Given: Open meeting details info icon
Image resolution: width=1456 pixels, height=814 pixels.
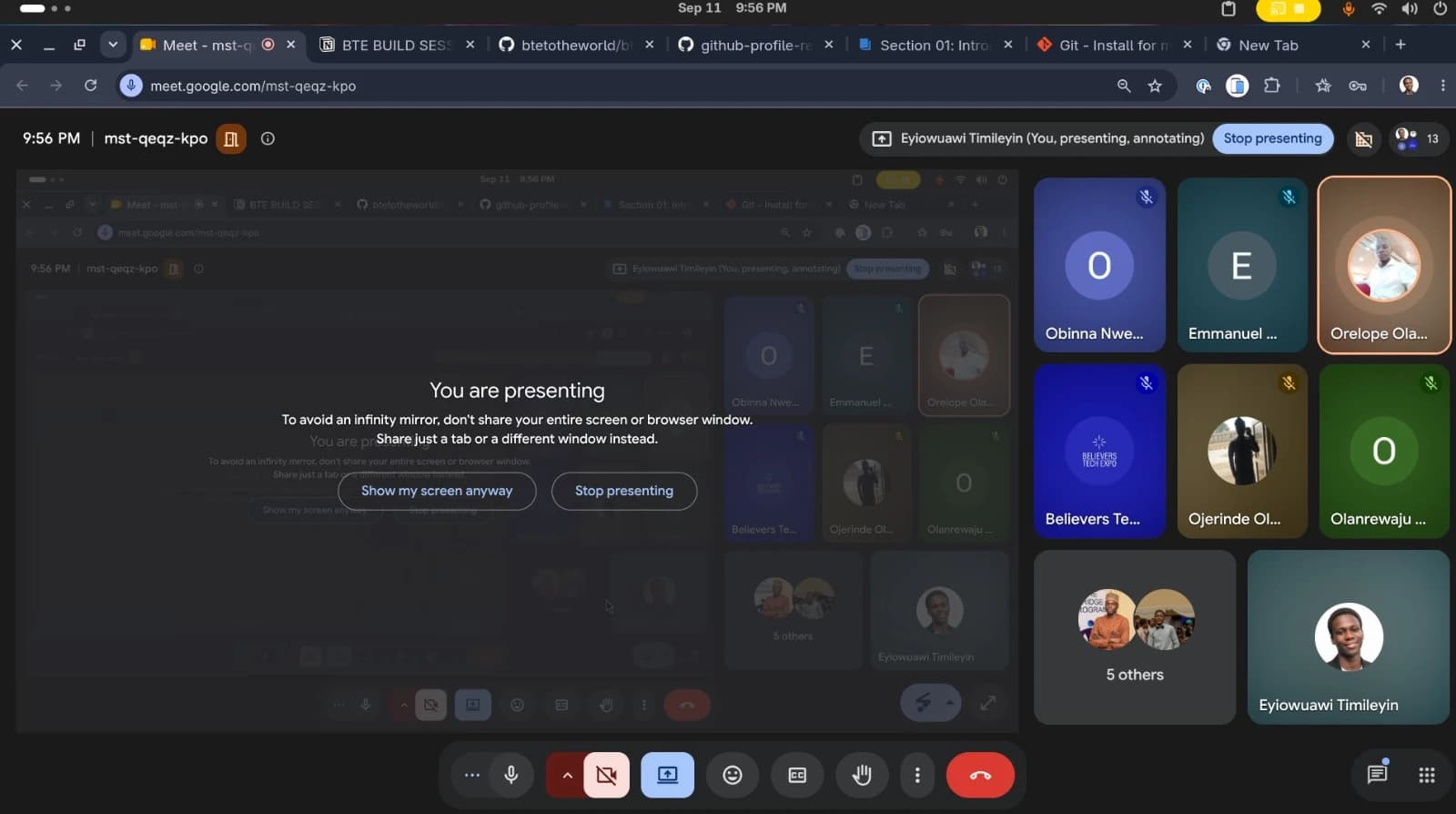Looking at the screenshot, I should [x=268, y=138].
